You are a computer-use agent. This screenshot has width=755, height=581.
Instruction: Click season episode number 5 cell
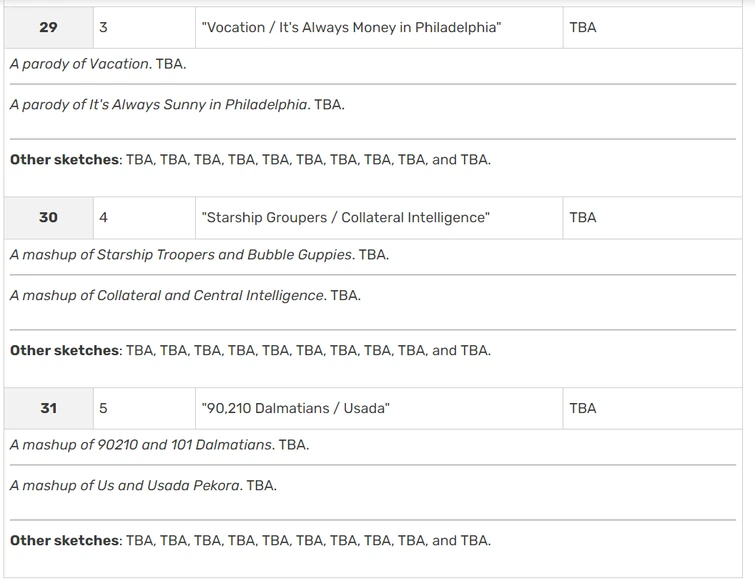[x=144, y=408]
